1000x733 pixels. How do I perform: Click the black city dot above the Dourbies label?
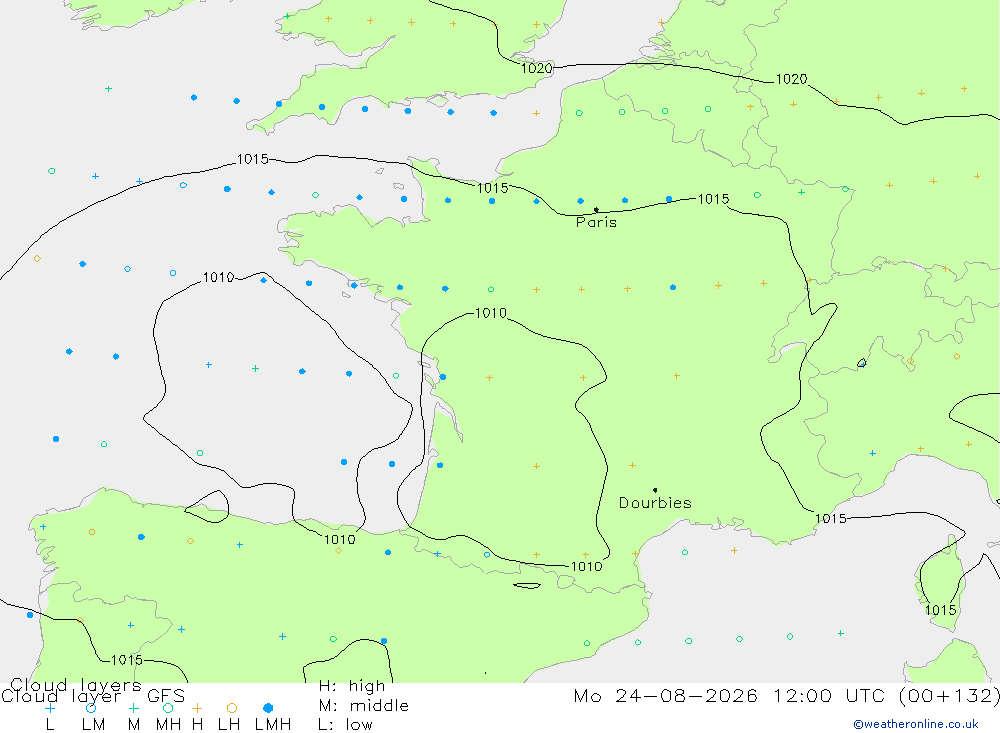(655, 490)
